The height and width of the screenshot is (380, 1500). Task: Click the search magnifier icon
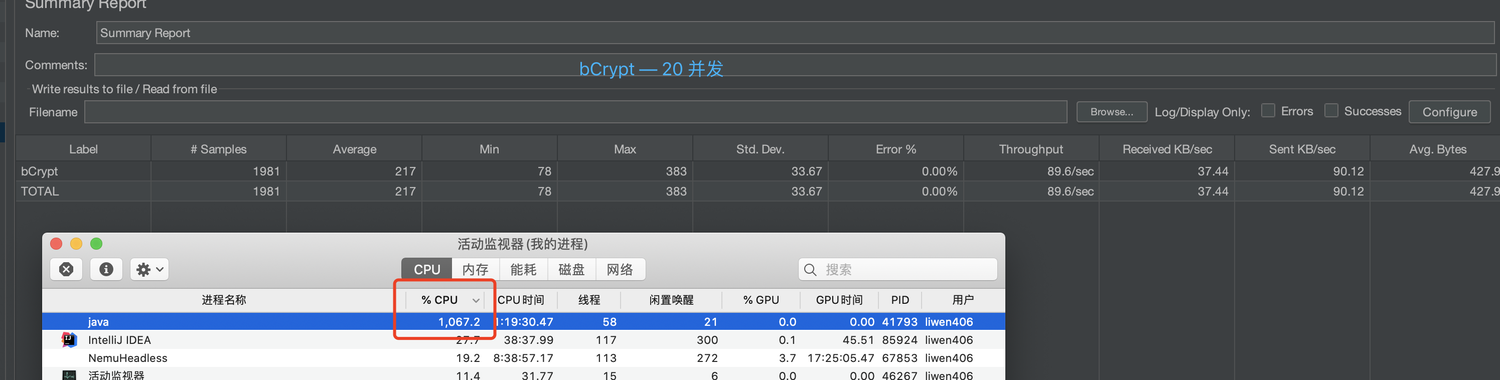pos(812,270)
